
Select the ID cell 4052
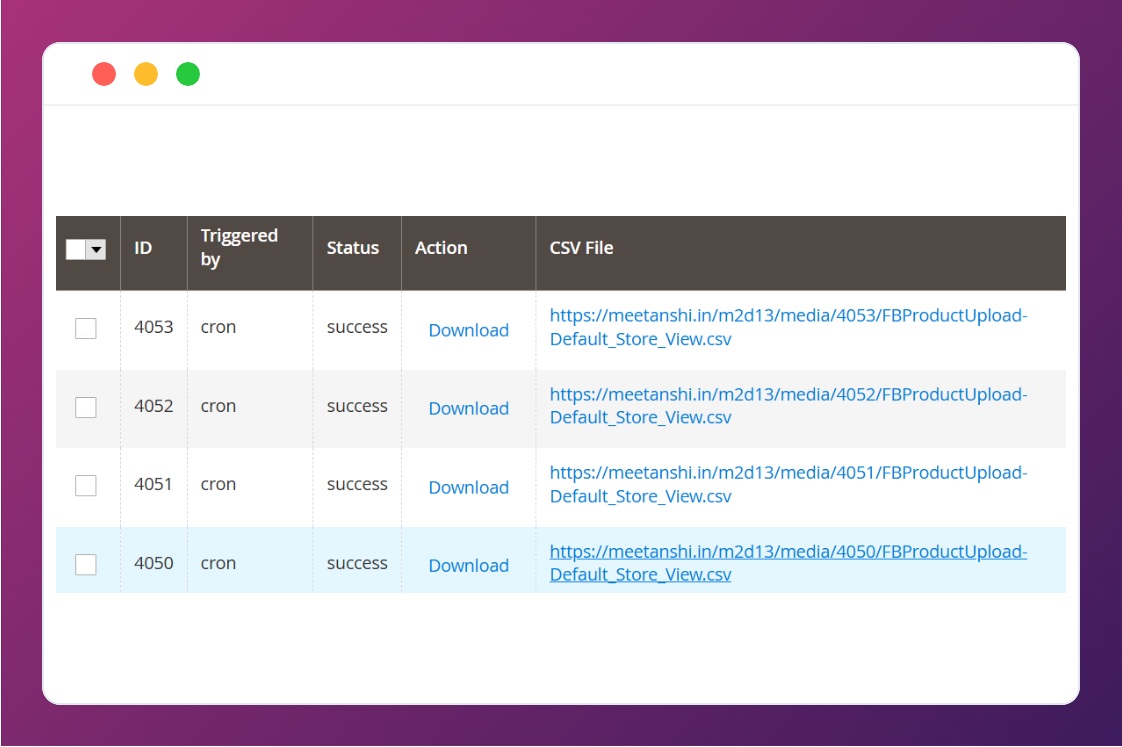[154, 406]
